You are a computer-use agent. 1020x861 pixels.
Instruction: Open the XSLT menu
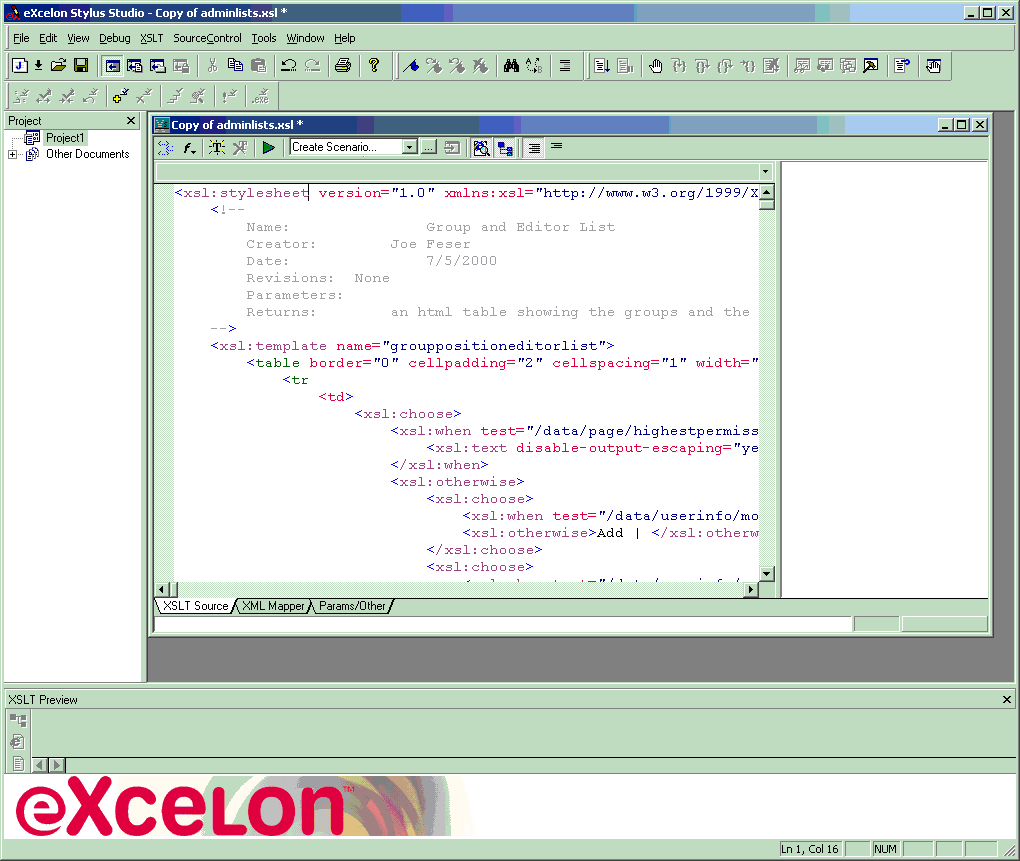click(x=151, y=38)
